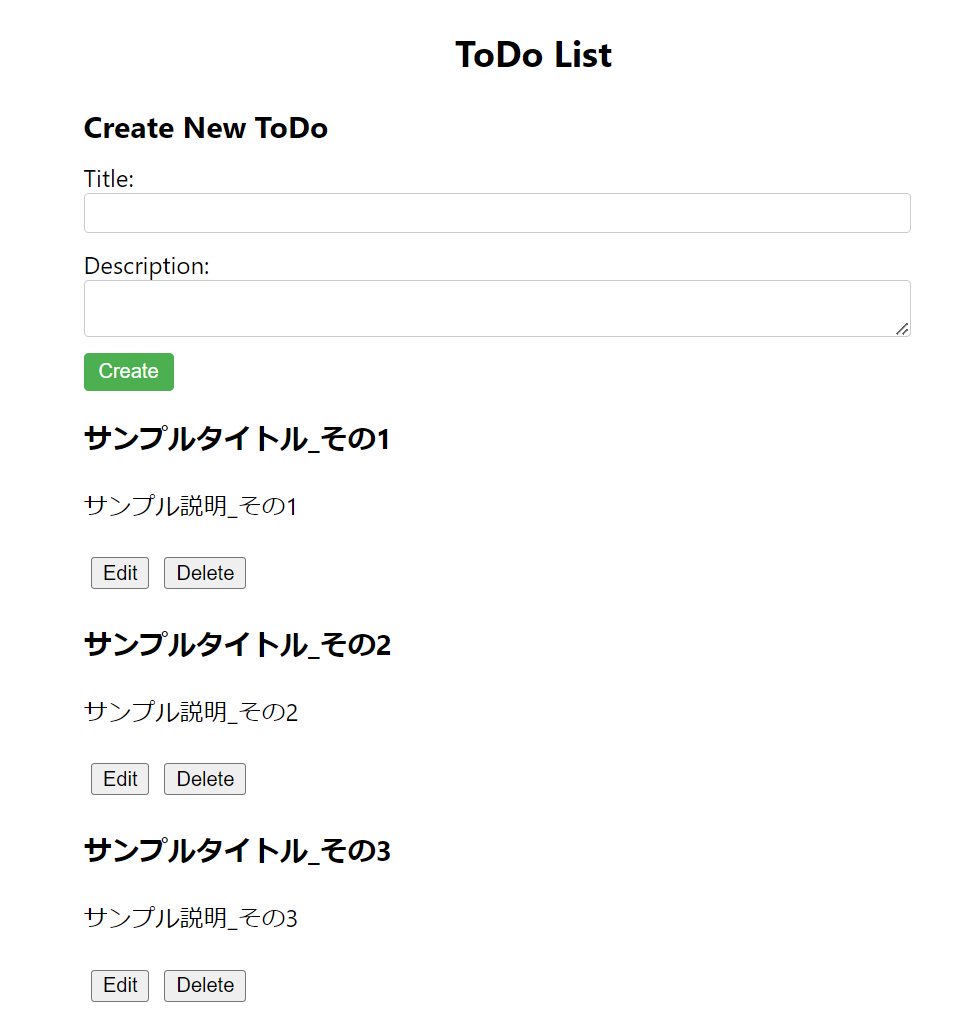Select the サンプルタイトル_その1 heading
Viewport: 971px width, 1028px height.
(x=237, y=439)
